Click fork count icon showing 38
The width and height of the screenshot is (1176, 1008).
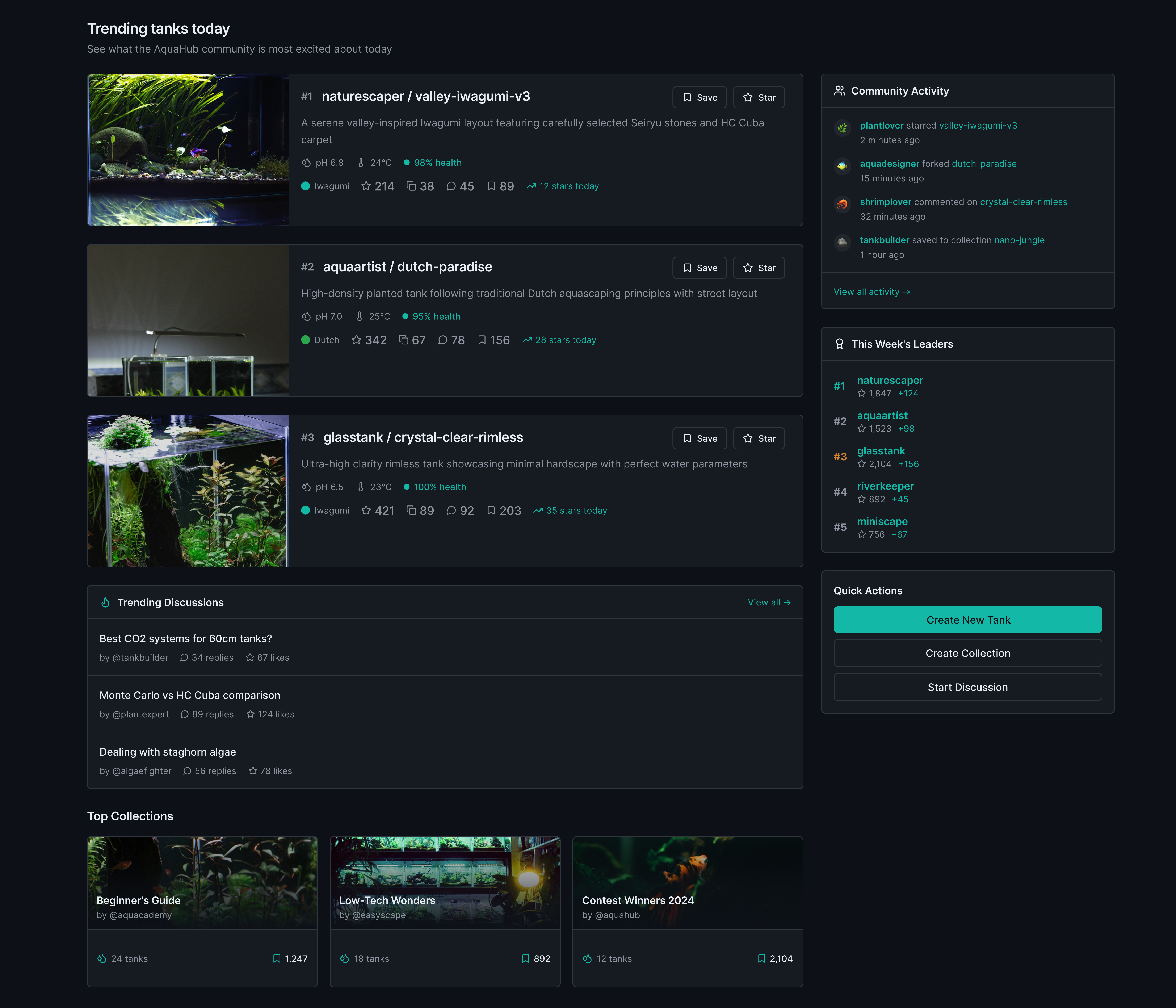point(411,186)
